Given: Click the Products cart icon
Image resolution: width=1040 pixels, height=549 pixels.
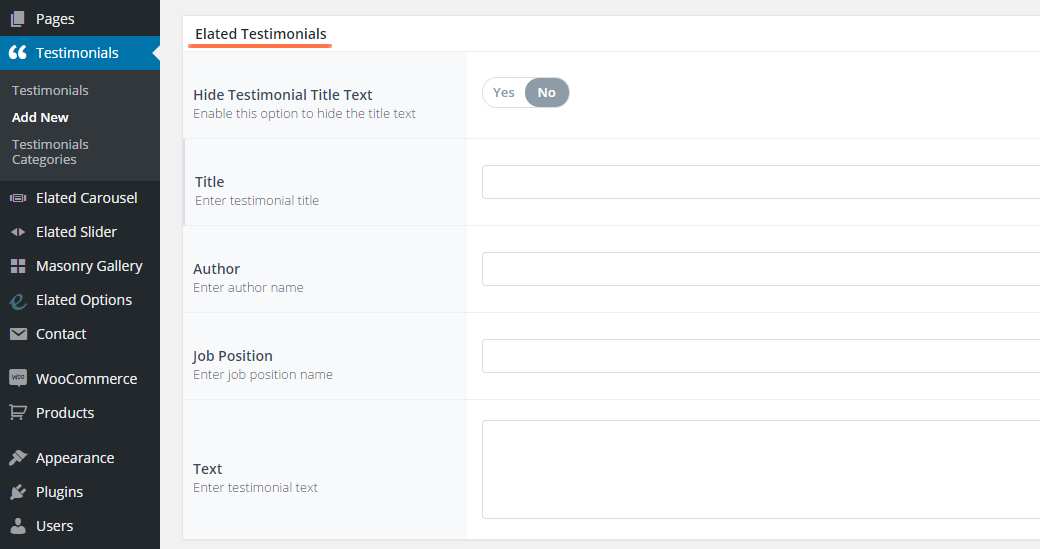Looking at the screenshot, I should [x=17, y=413].
